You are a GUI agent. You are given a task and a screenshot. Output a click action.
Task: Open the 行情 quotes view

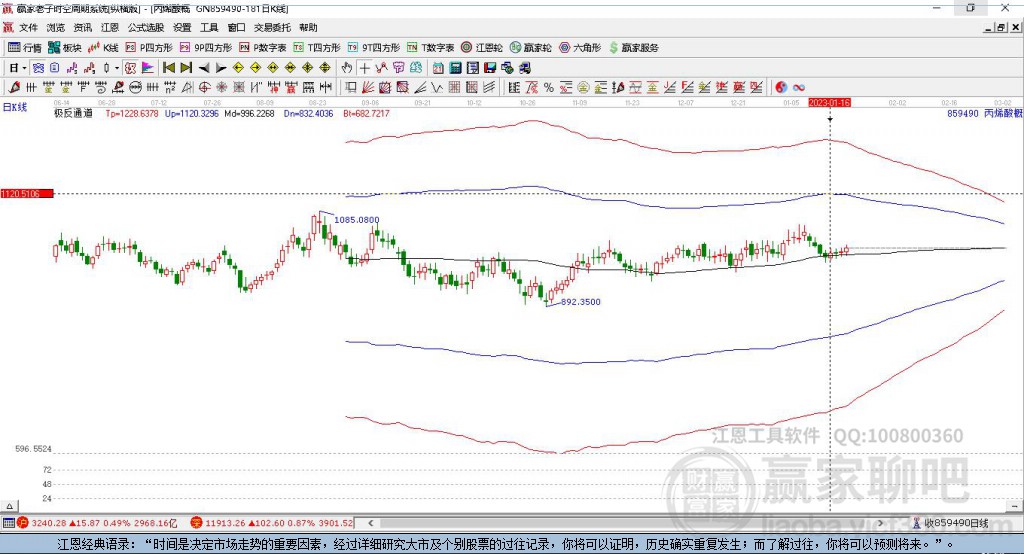click(24, 48)
